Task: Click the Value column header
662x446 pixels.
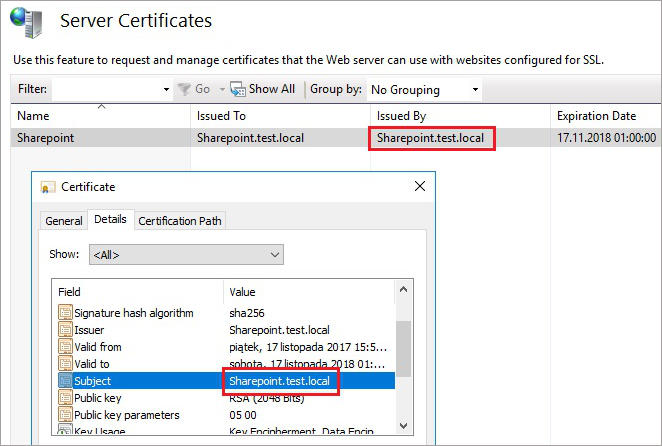Action: [x=309, y=292]
